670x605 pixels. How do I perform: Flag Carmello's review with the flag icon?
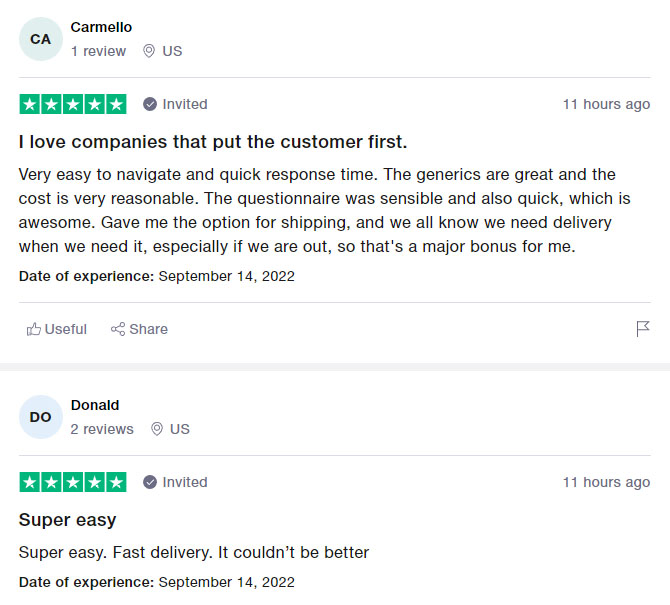coord(643,329)
